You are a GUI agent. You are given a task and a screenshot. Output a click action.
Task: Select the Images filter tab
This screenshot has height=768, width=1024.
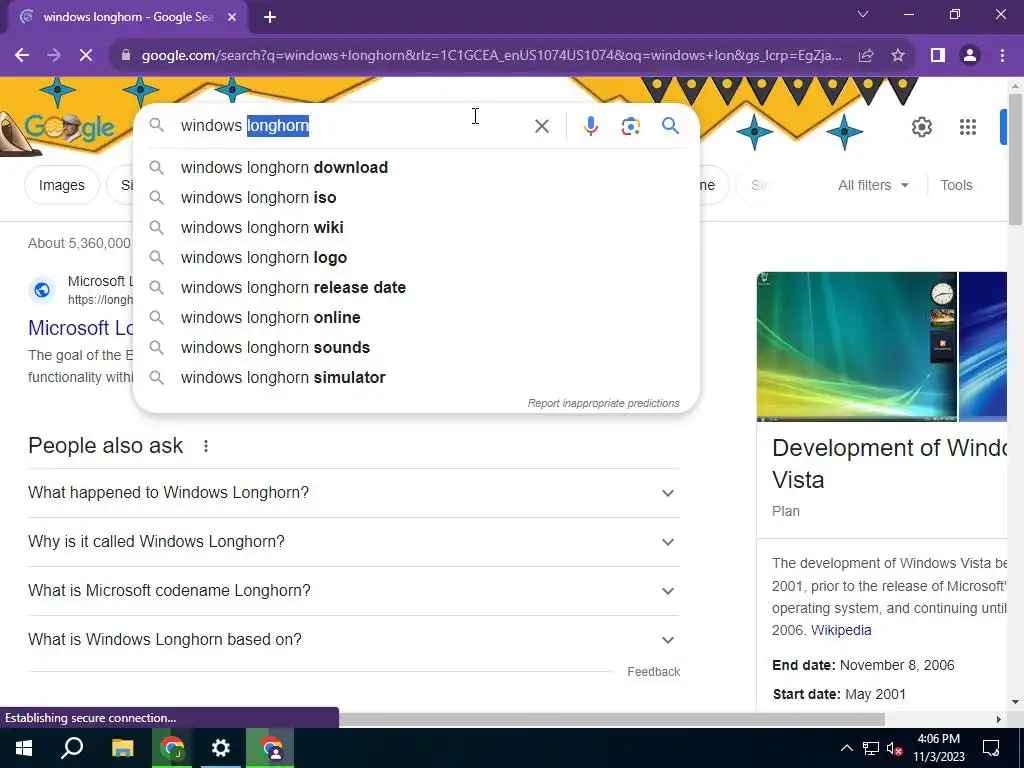click(61, 185)
